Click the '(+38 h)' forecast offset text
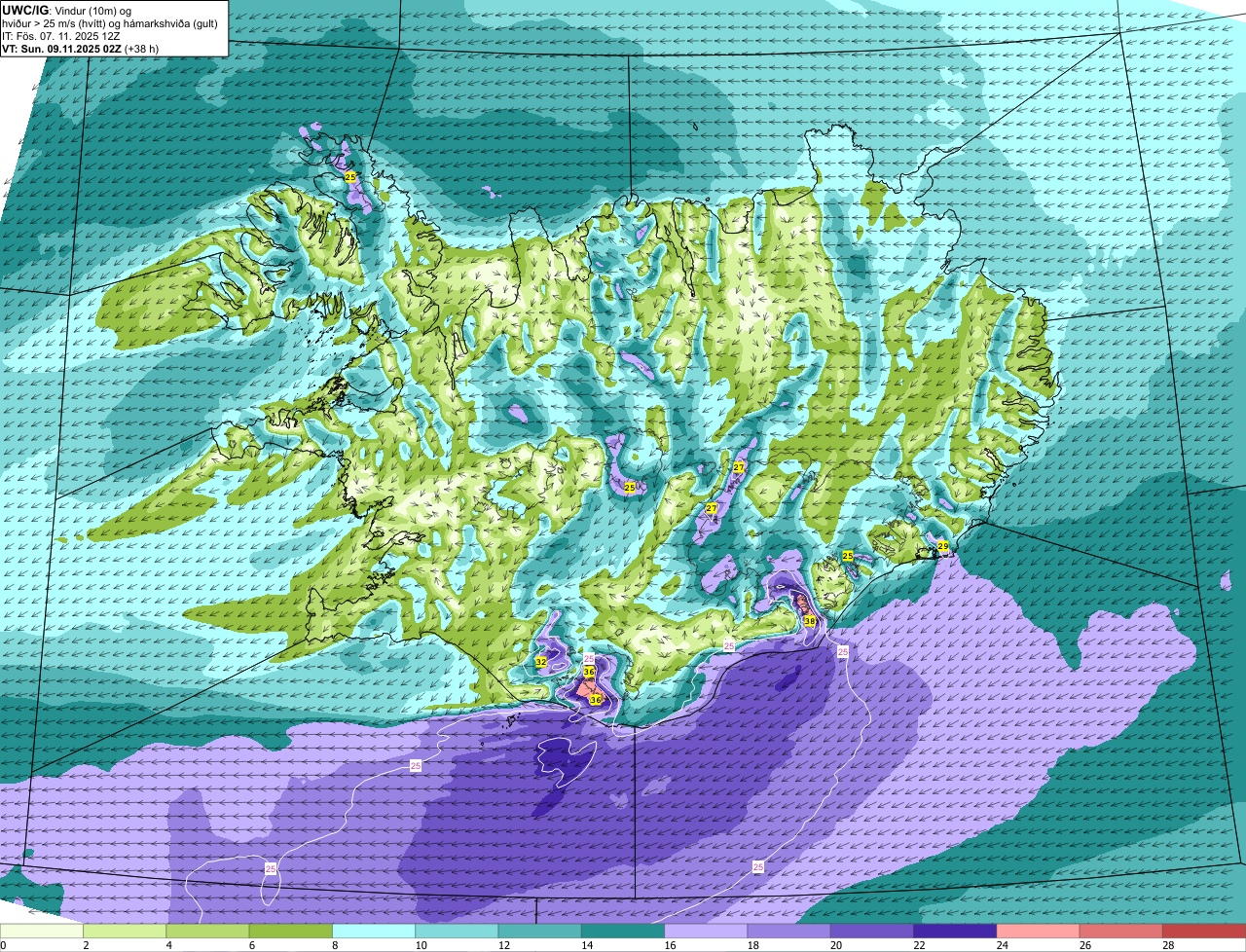The image size is (1246, 952). [x=142, y=49]
